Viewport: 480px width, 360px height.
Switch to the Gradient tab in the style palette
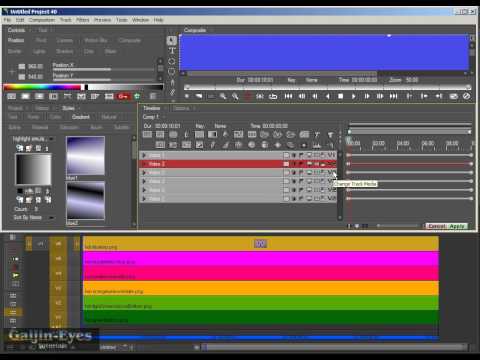pyautogui.click(x=81, y=117)
